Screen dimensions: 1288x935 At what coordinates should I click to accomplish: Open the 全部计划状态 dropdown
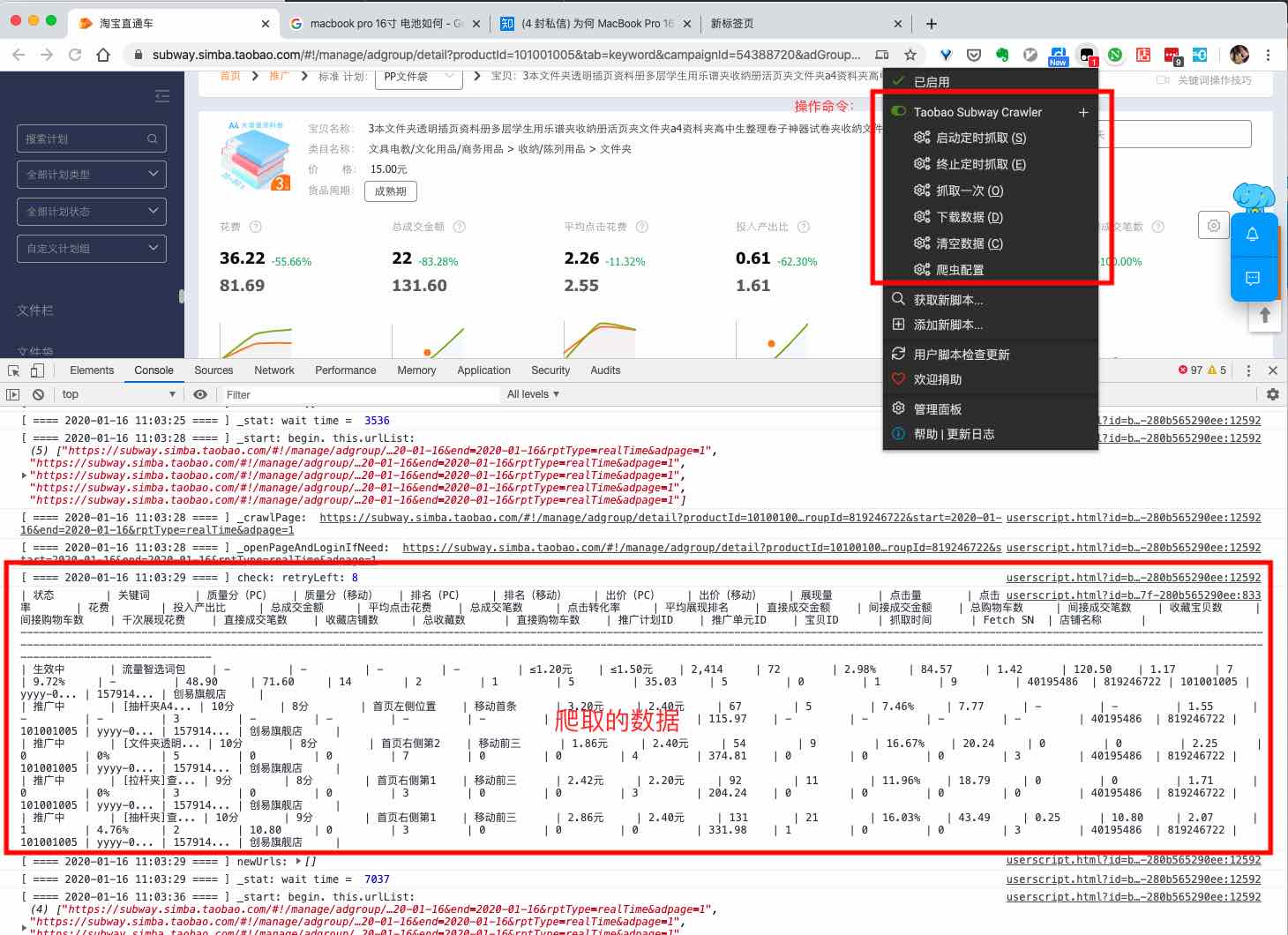pyautogui.click(x=91, y=212)
